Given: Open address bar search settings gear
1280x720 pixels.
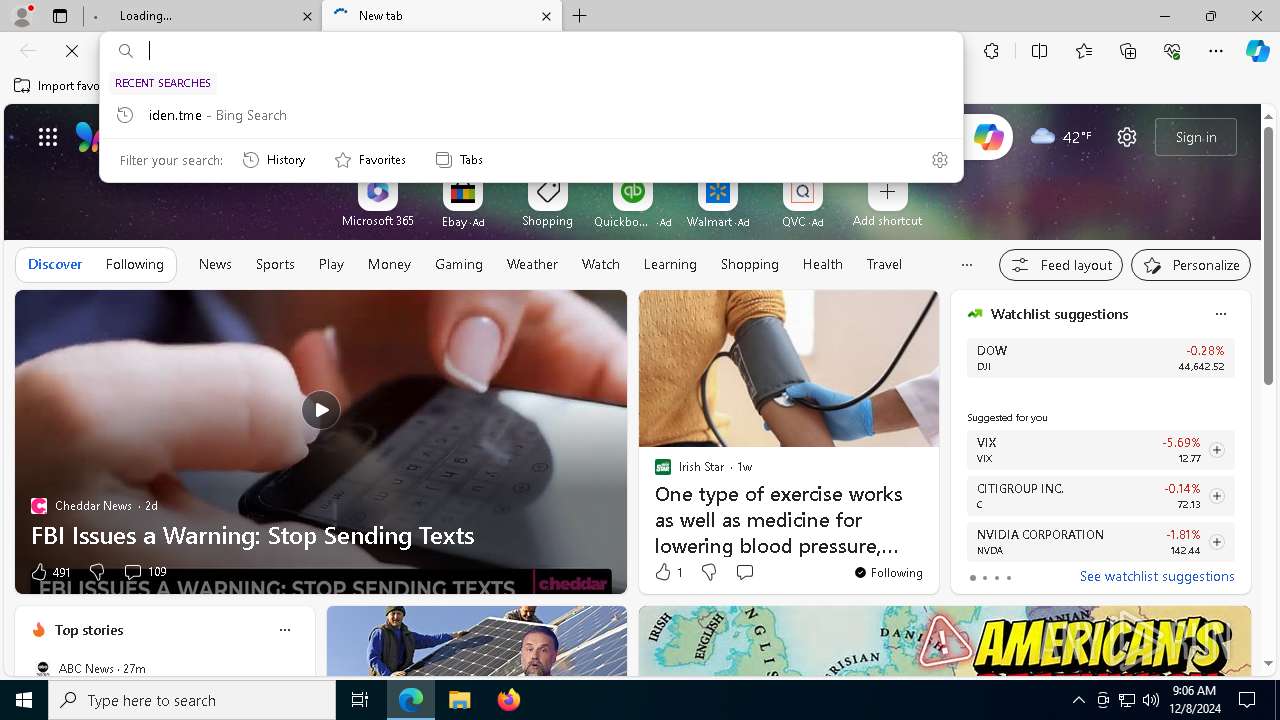Looking at the screenshot, I should tap(939, 160).
